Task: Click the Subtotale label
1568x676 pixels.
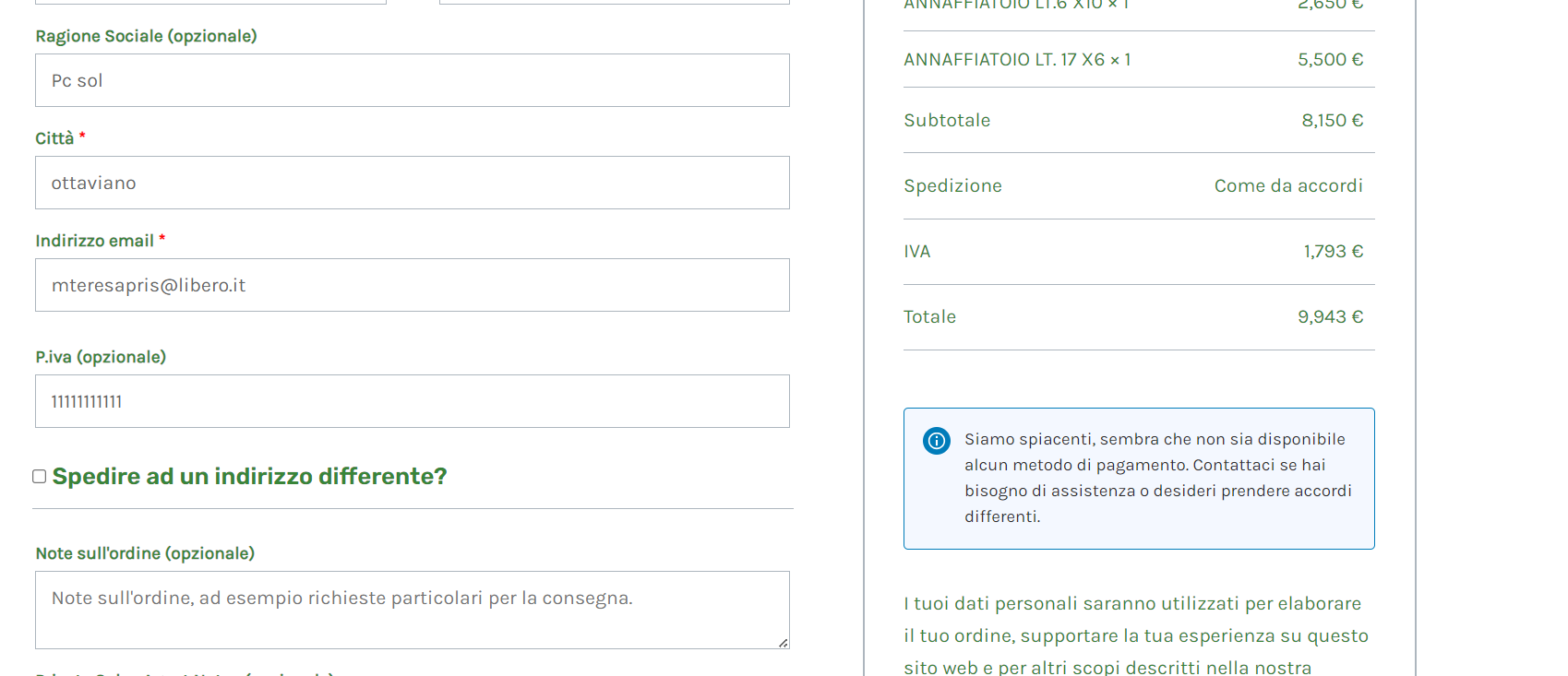Action: pyautogui.click(x=947, y=121)
